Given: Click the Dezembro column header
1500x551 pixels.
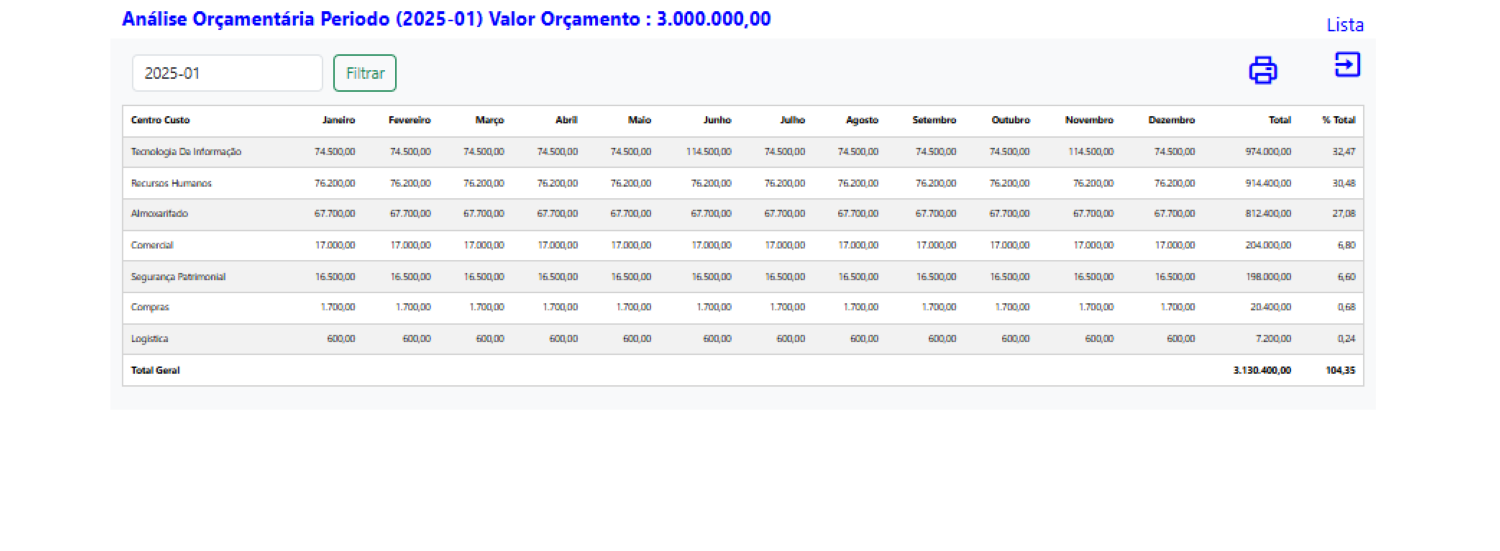Looking at the screenshot, I should pyautogui.click(x=1171, y=120).
